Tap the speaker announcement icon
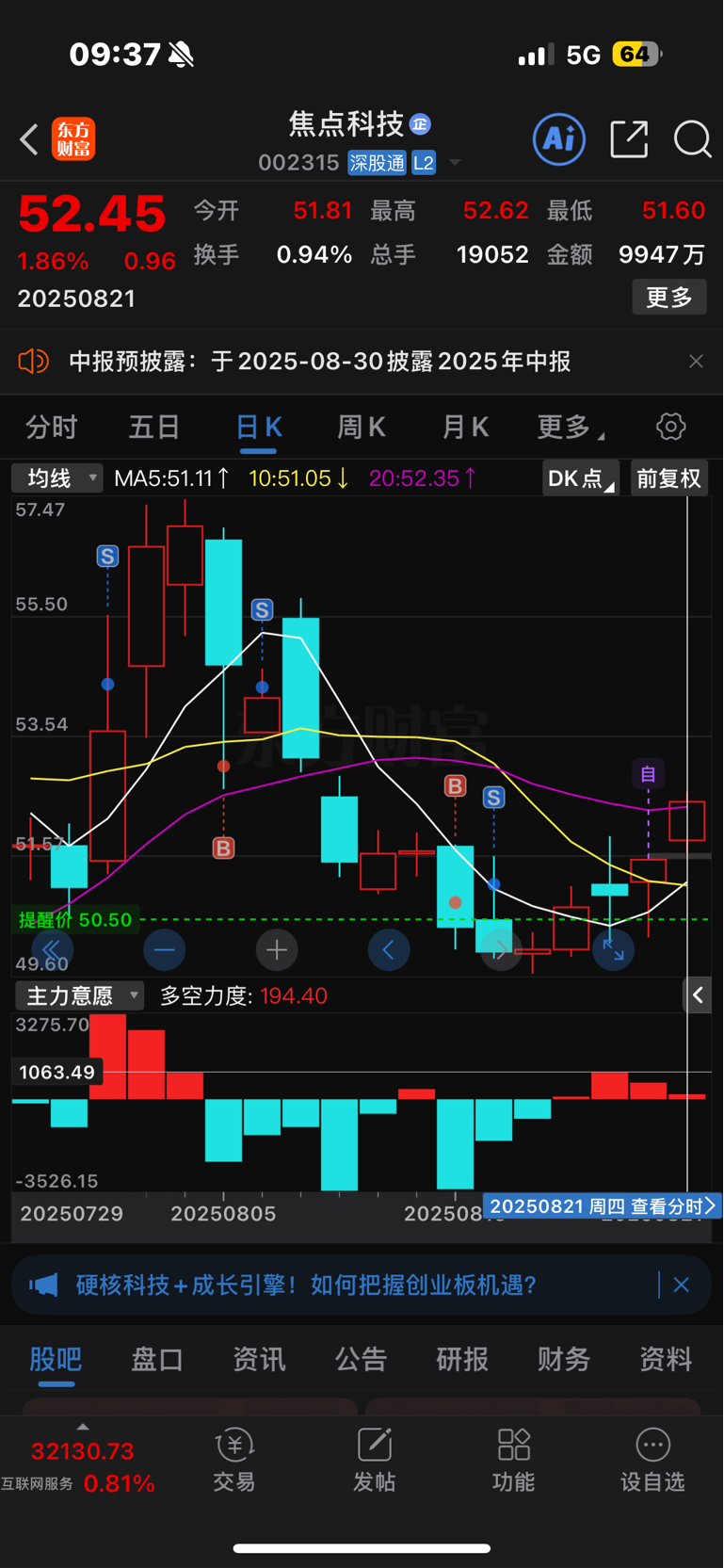 click(x=34, y=362)
